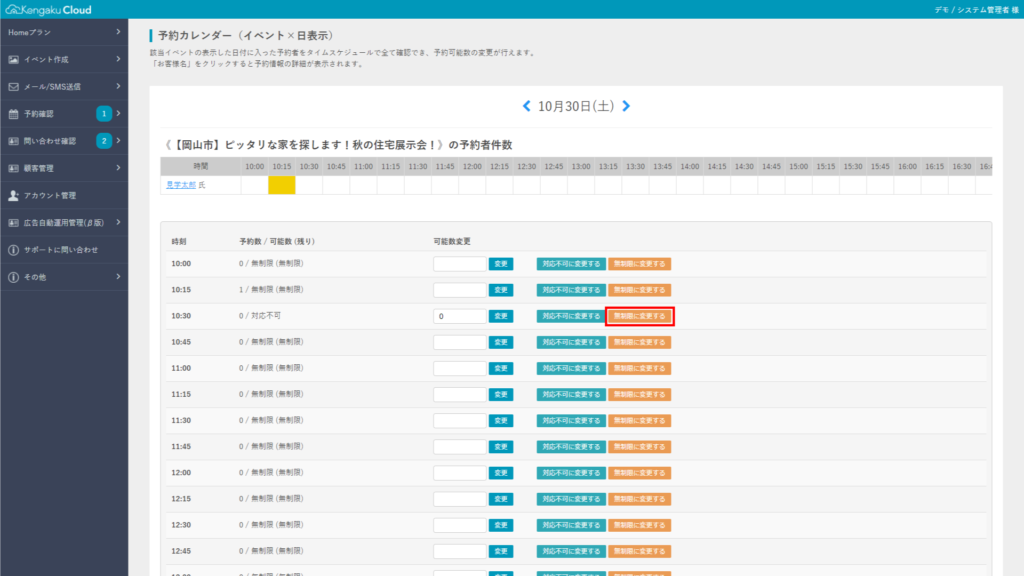Click the 問い合わせ確認 badge showing 2

tap(104, 141)
